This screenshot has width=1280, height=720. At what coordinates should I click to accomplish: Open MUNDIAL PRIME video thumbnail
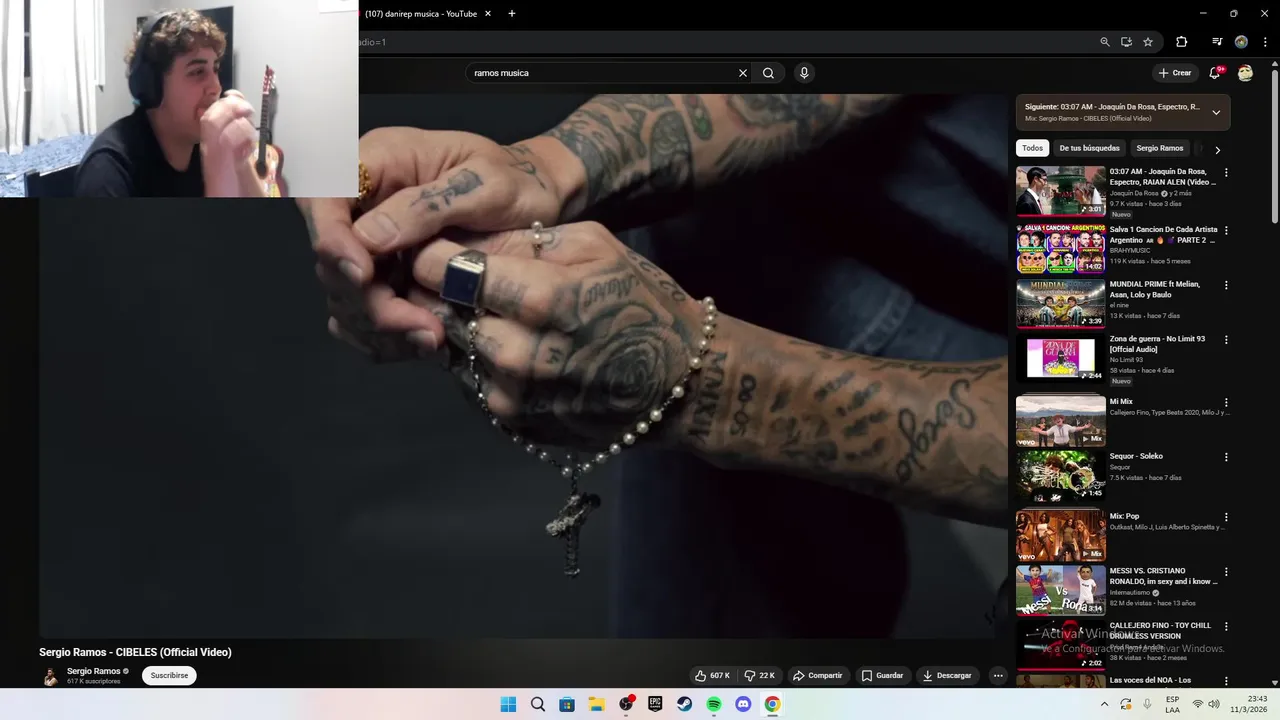[1060, 303]
